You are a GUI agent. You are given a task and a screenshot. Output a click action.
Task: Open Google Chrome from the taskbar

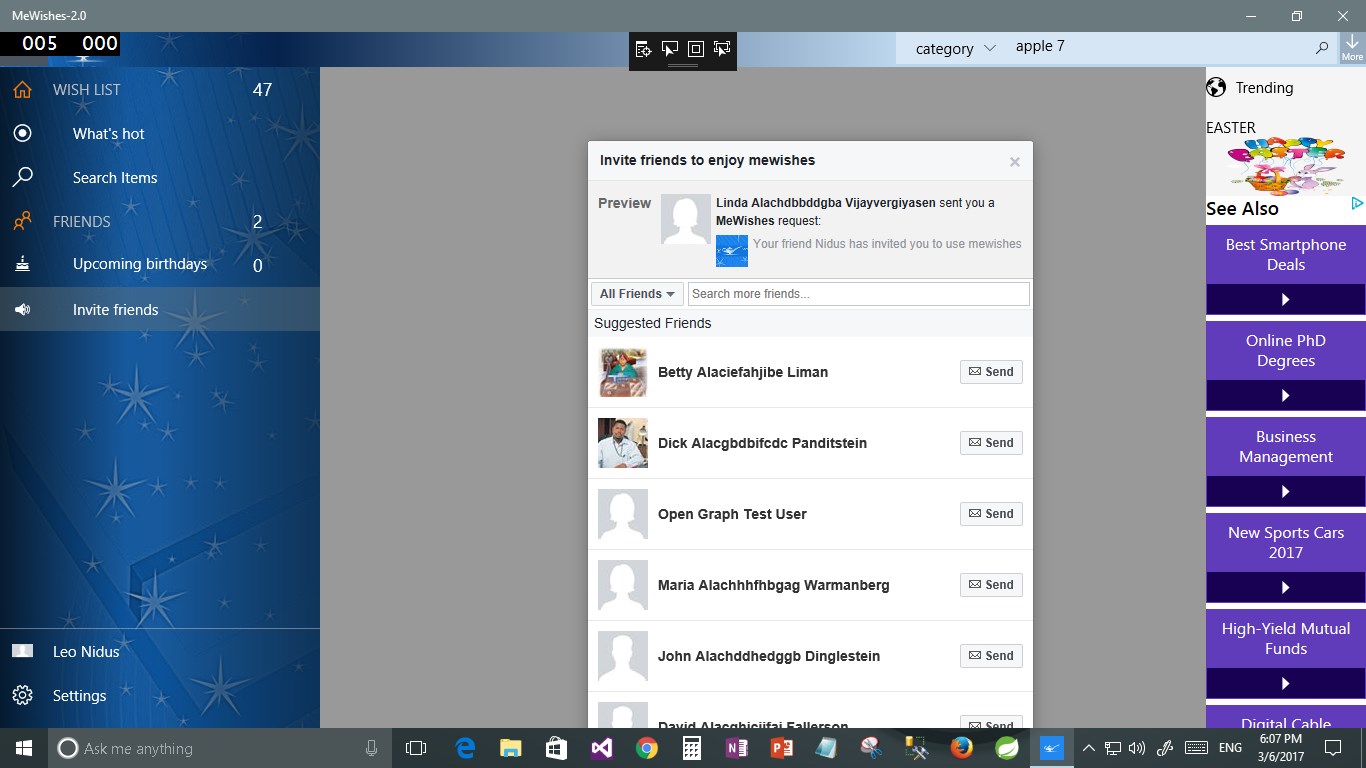(x=646, y=748)
